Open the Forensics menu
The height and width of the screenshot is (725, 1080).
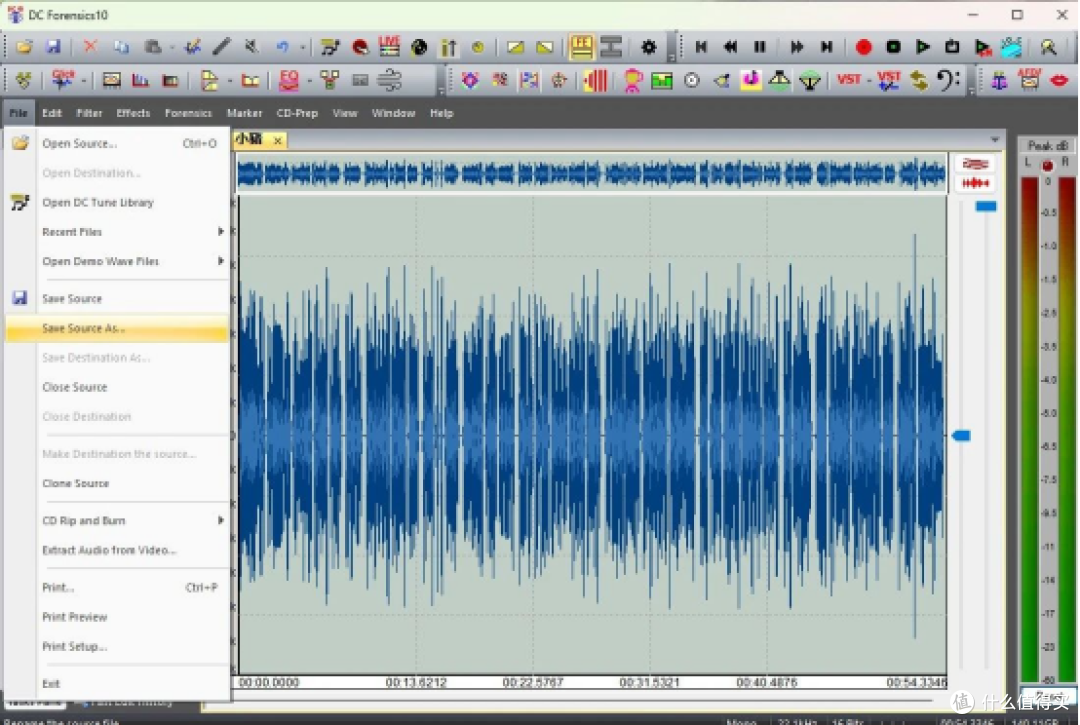click(x=188, y=113)
